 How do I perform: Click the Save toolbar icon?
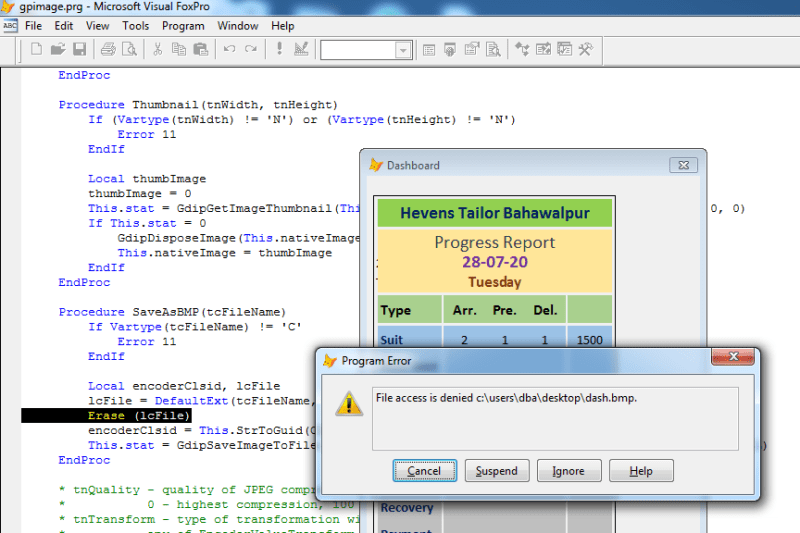click(x=80, y=49)
